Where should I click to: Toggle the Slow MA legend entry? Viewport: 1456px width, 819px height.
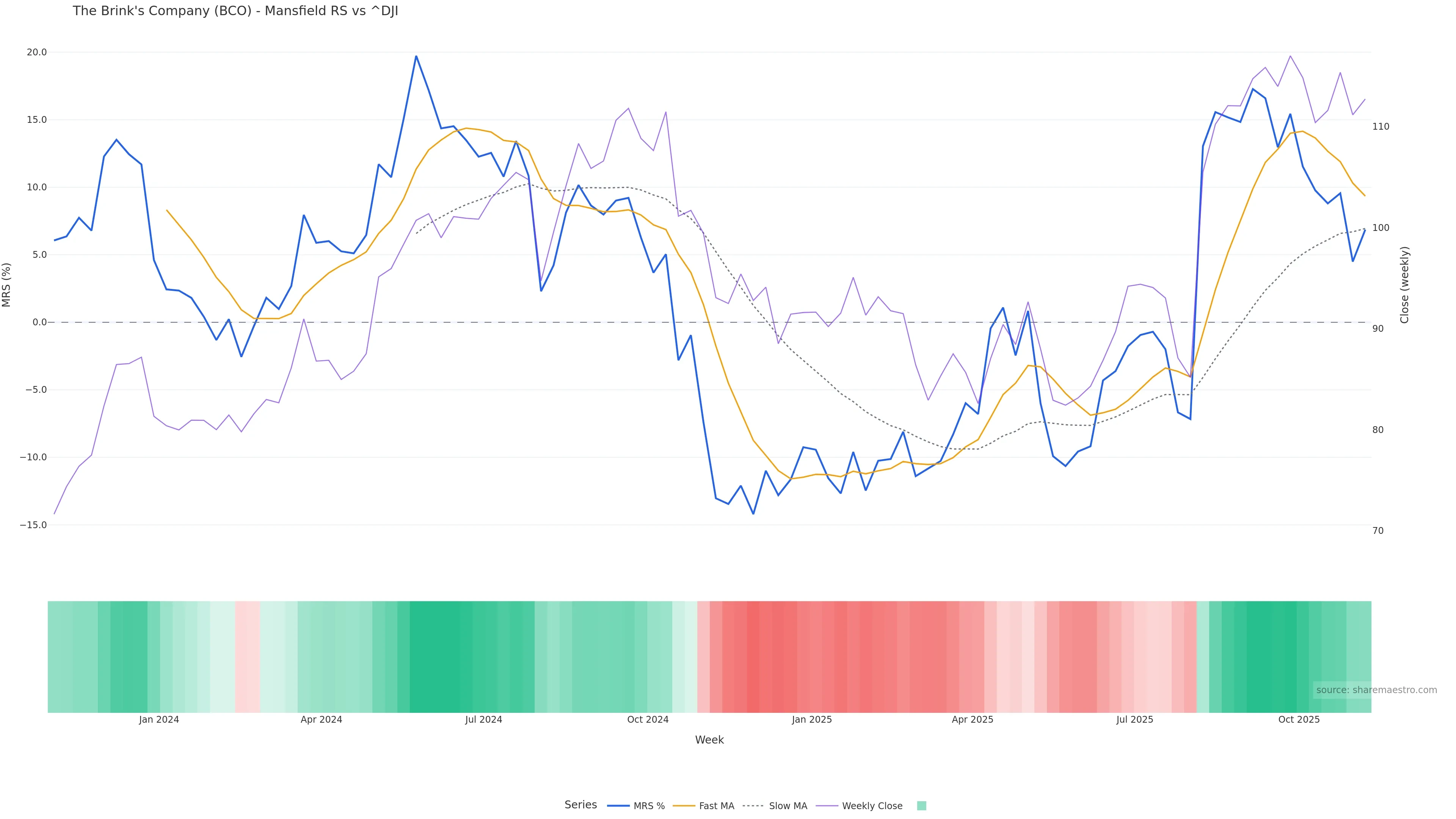pyautogui.click(x=788, y=806)
